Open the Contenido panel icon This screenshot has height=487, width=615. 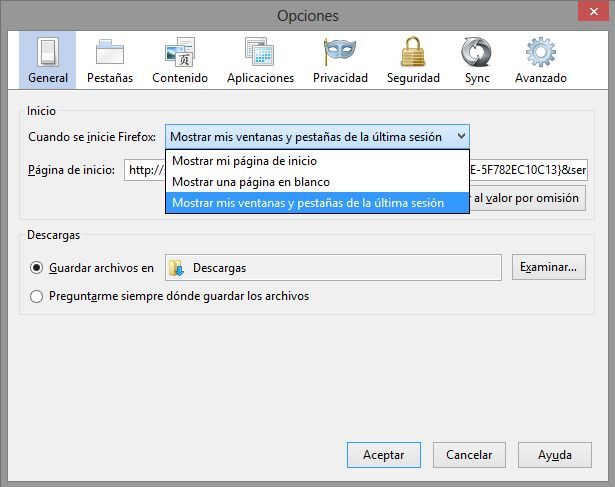[180, 52]
